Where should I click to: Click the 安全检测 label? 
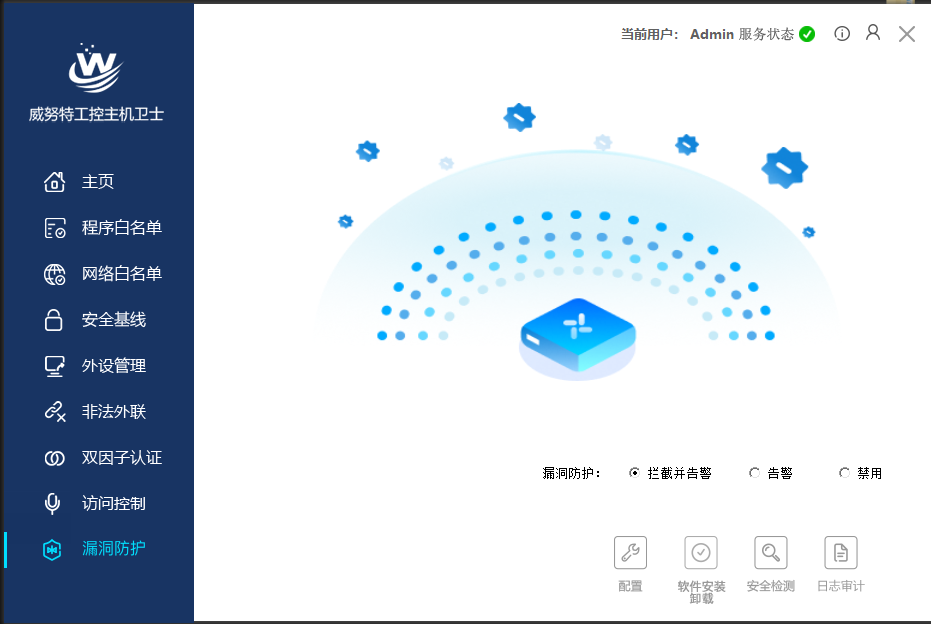point(771,587)
